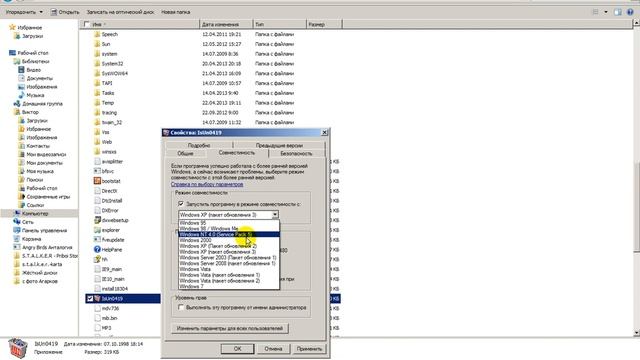Click the Контакты folder icon
The width and height of the screenshot is (640, 360).
21,146
